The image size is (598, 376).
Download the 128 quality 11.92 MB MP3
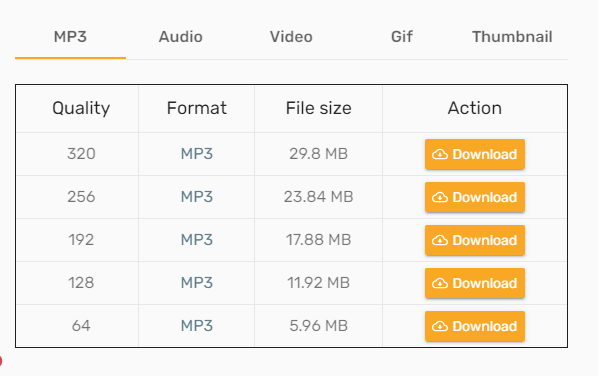[x=475, y=283]
